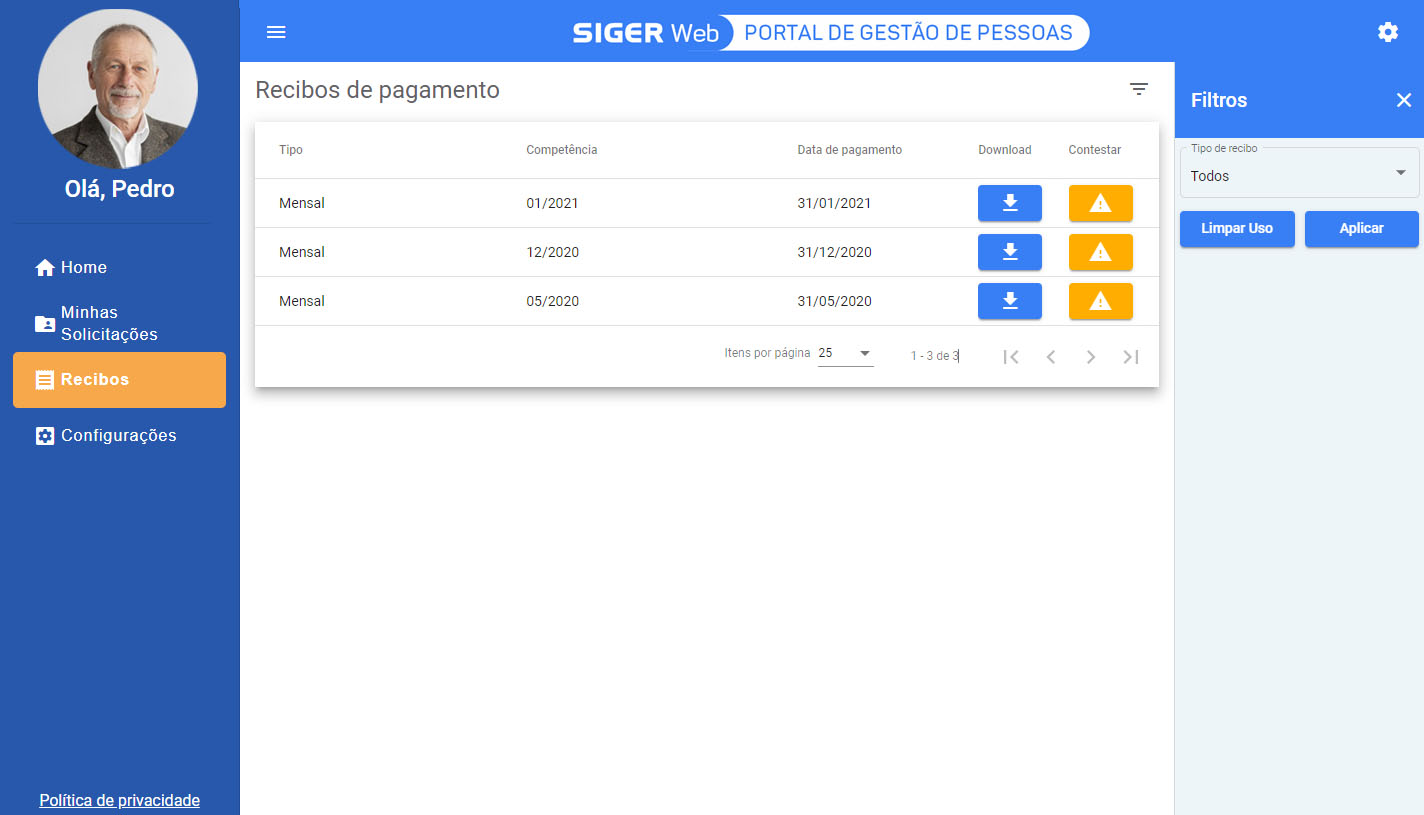Download the 01/2021 receipt
The height and width of the screenshot is (815, 1424).
tap(1010, 203)
